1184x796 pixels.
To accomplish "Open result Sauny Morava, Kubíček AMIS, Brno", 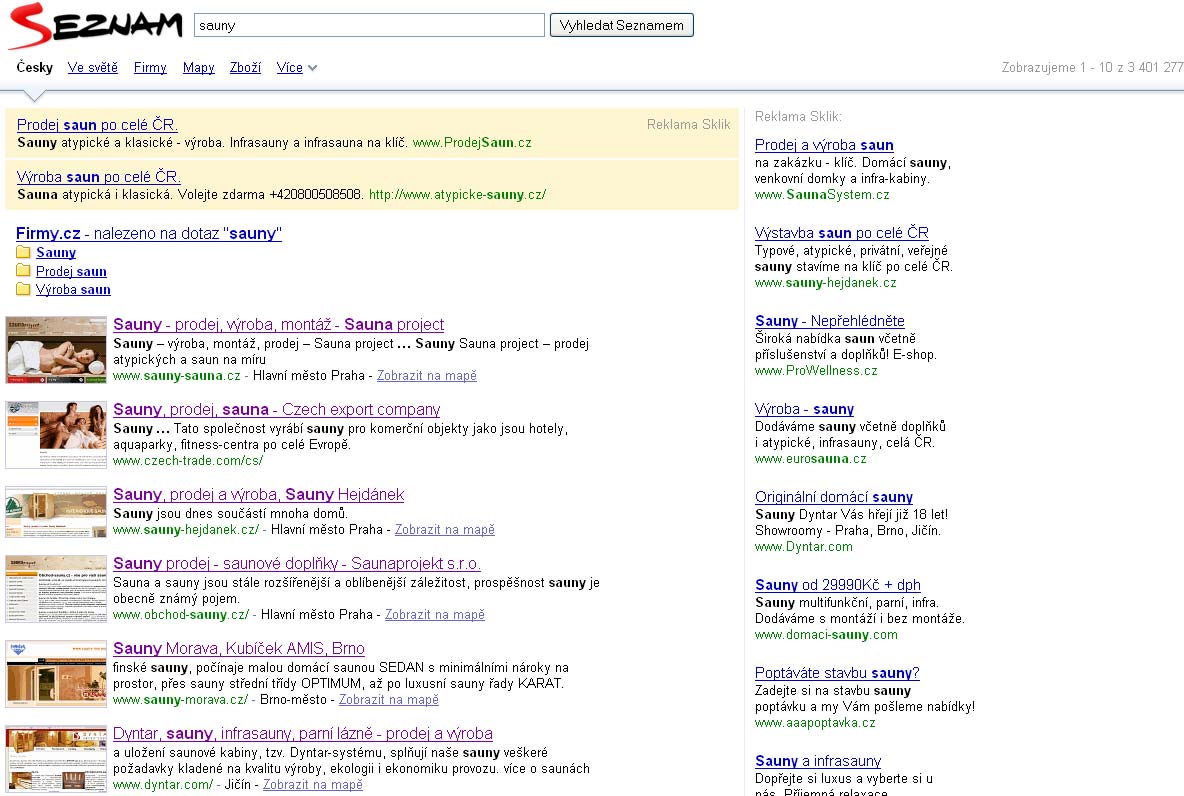I will (239, 648).
